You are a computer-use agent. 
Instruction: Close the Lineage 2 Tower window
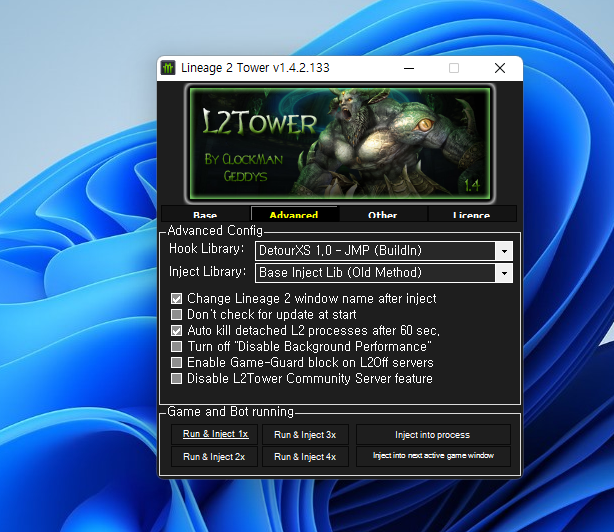coord(499,68)
